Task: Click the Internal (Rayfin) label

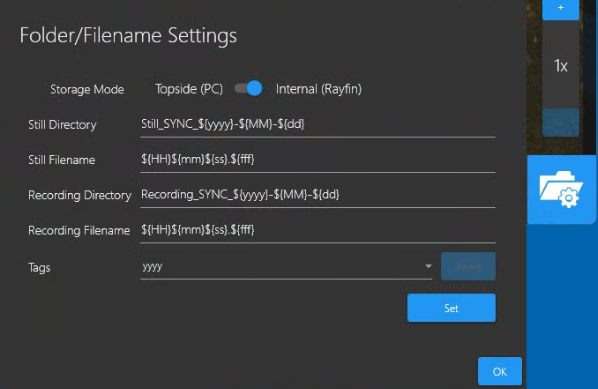Action: click(x=319, y=89)
